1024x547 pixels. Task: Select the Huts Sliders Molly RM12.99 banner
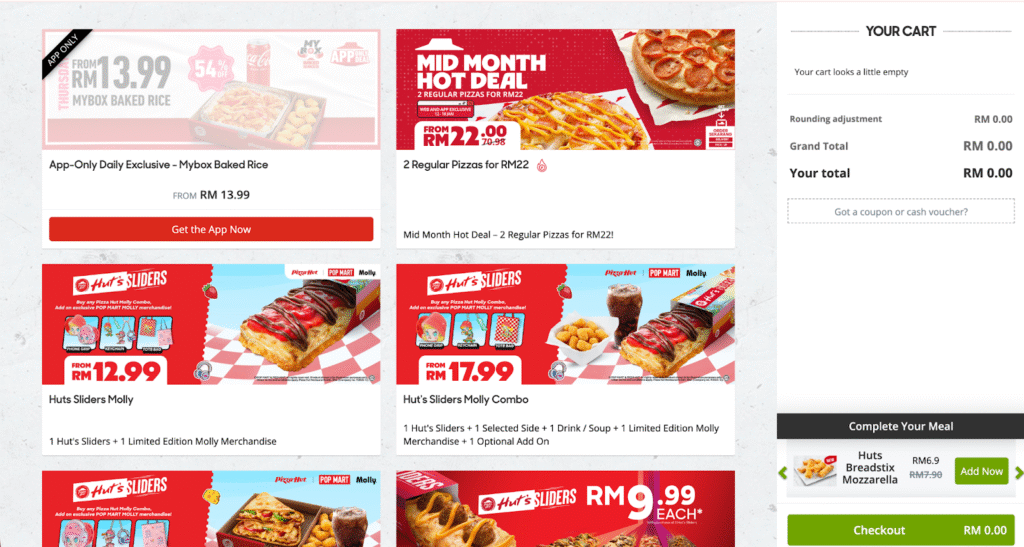(x=211, y=324)
